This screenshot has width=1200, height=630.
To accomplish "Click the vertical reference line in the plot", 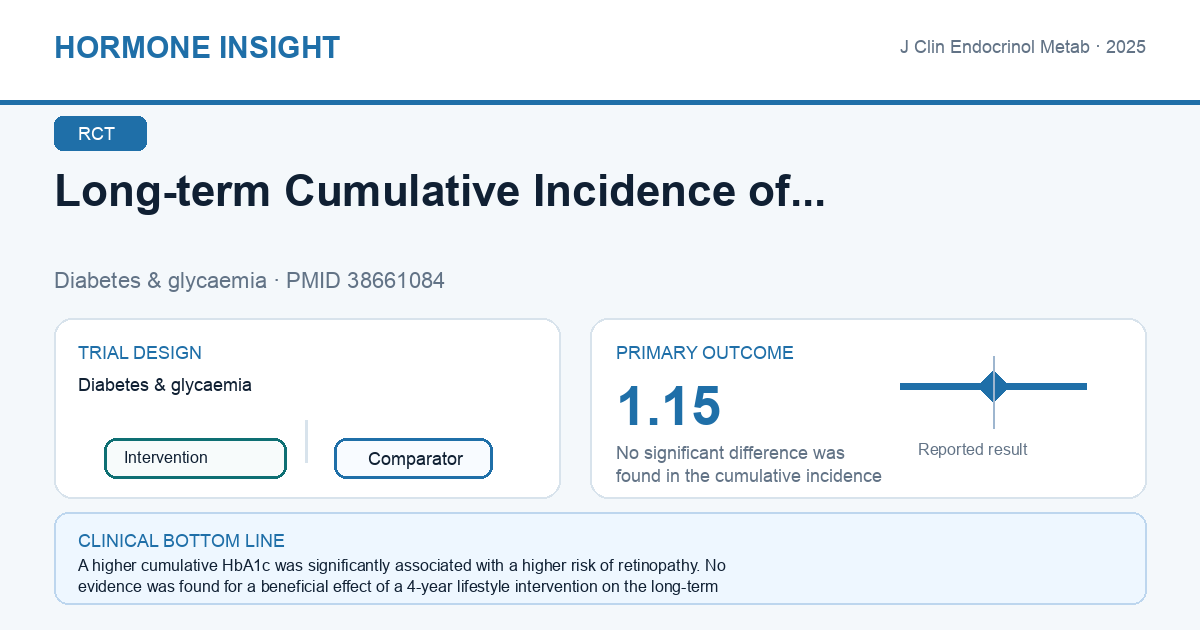I will point(994,392).
